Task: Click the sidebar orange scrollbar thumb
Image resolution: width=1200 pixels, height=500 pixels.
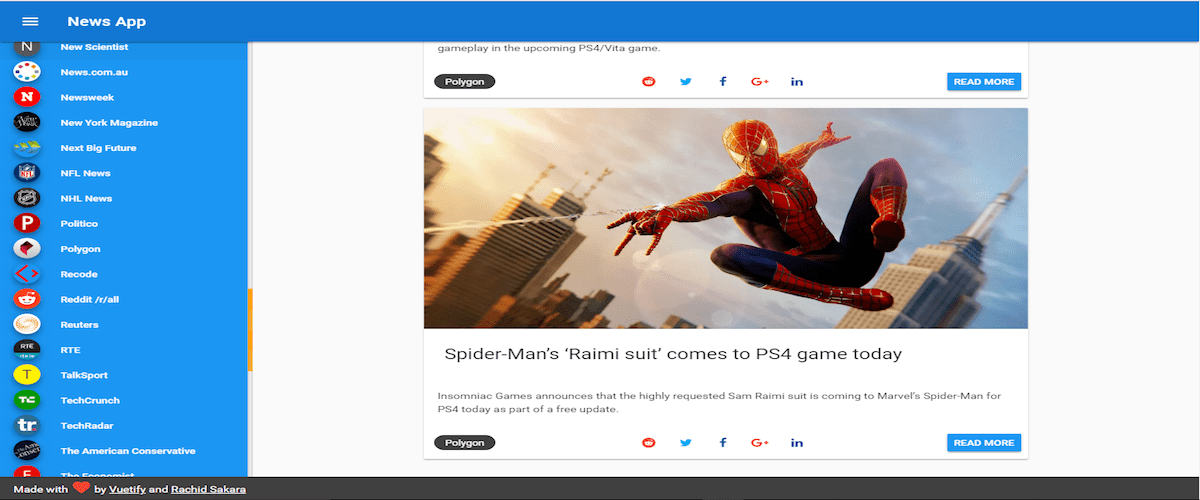Action: [250, 330]
